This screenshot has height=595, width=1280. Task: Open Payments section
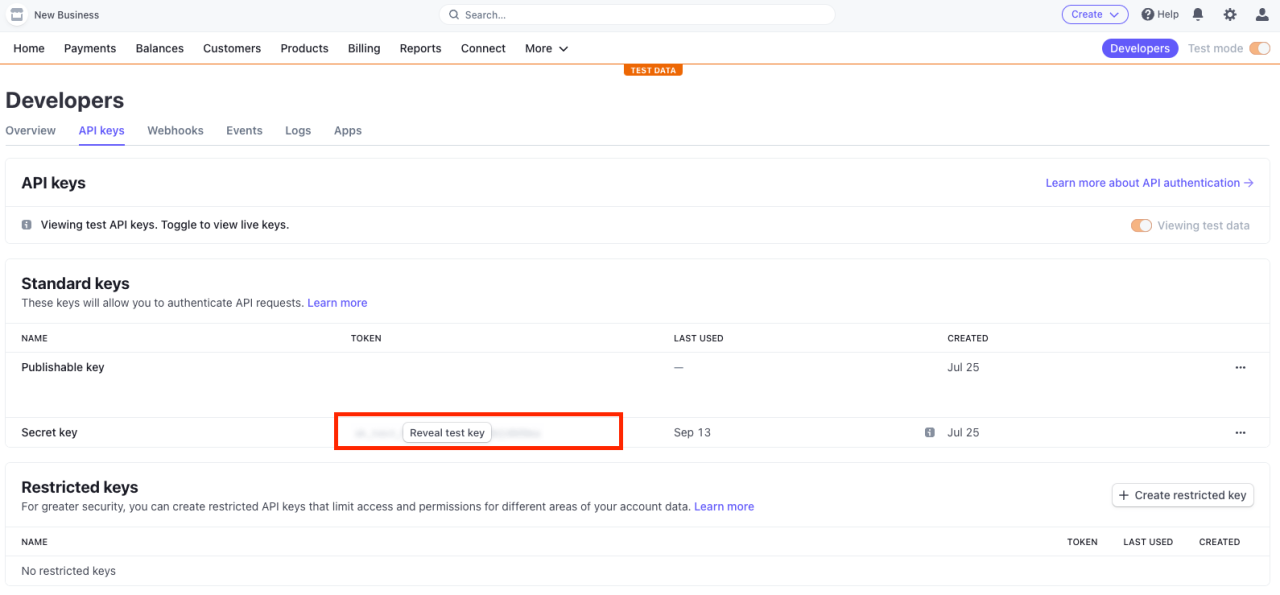coord(90,48)
